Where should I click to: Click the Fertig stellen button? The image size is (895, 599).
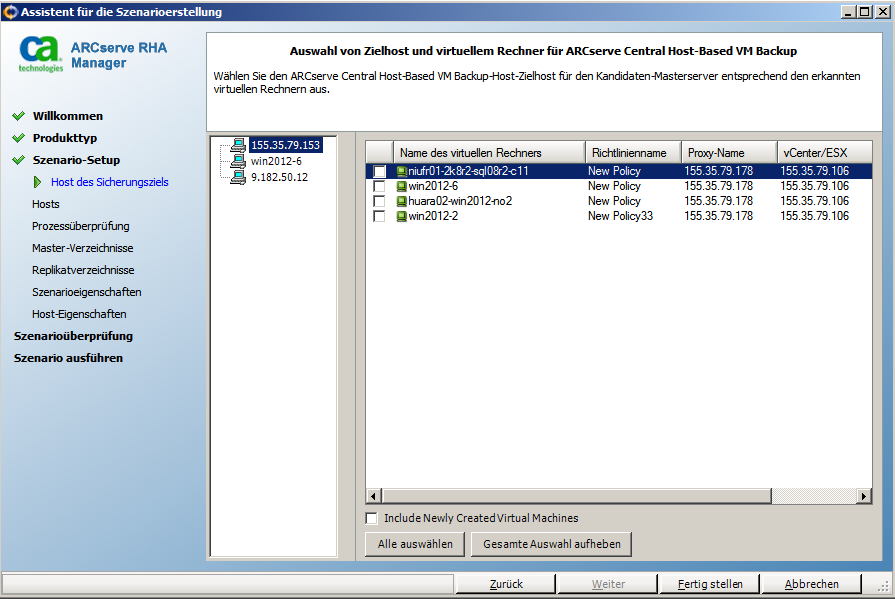click(709, 584)
